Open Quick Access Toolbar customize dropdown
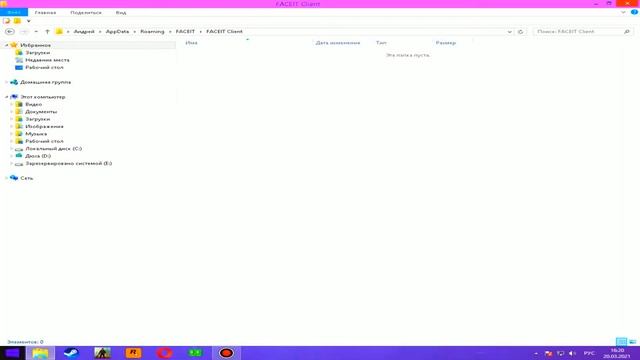The width and height of the screenshot is (640, 360). coord(29,21)
